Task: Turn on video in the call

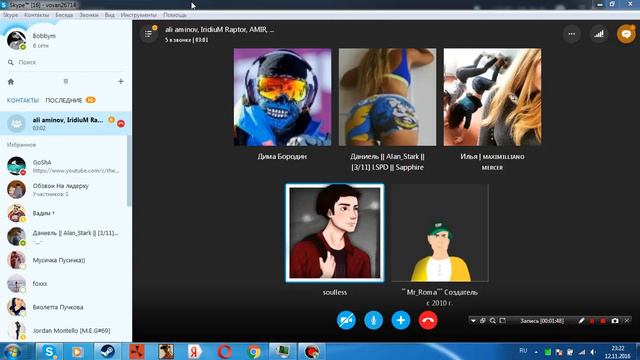Action: pos(346,320)
